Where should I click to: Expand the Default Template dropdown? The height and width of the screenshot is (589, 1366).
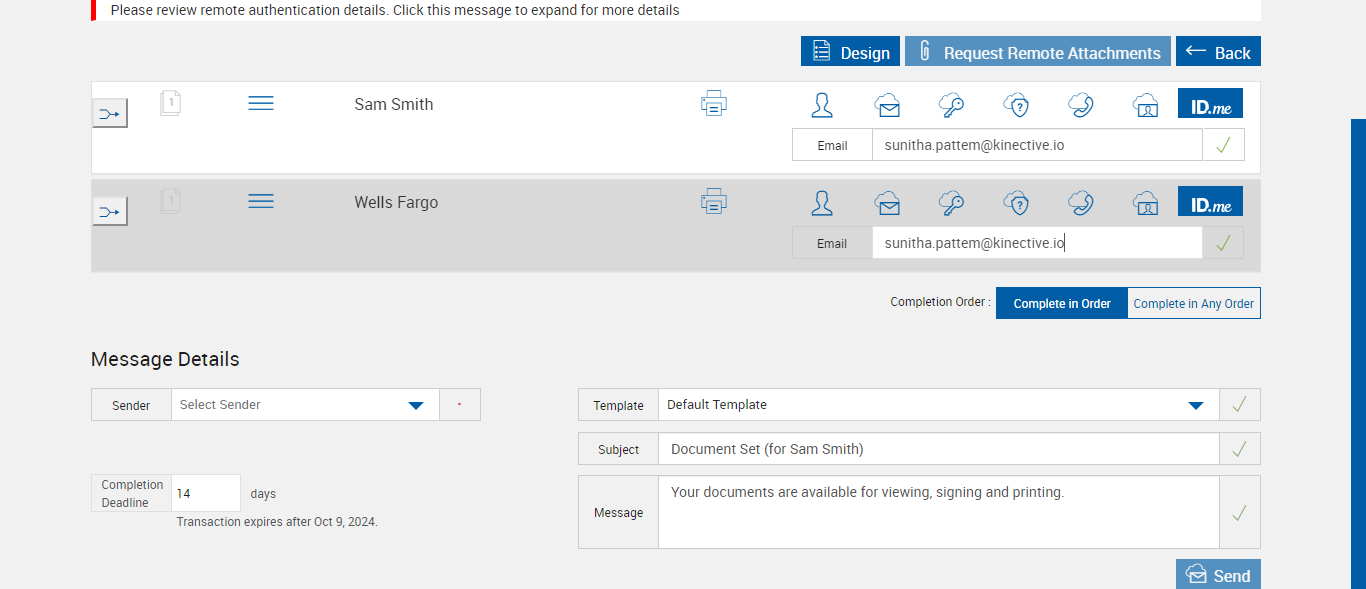pos(1195,405)
